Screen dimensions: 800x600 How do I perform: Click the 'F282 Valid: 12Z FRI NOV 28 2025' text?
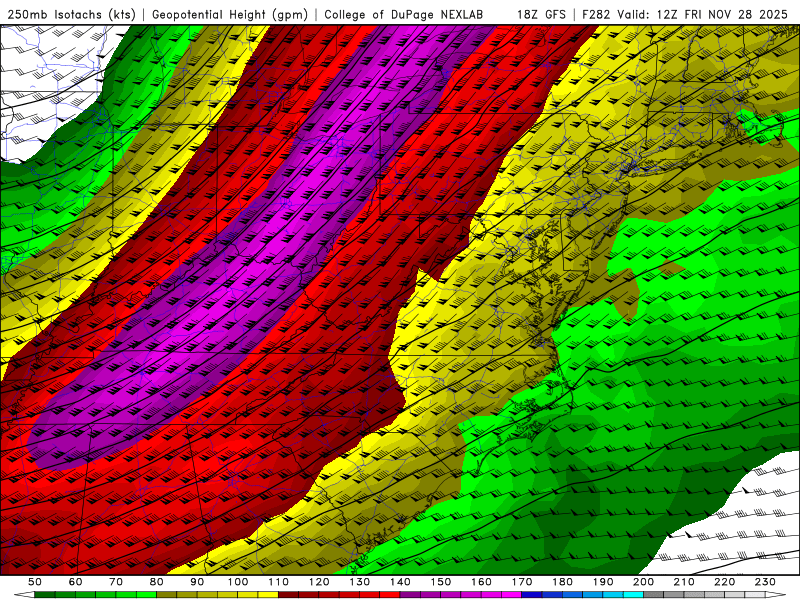[x=685, y=14]
